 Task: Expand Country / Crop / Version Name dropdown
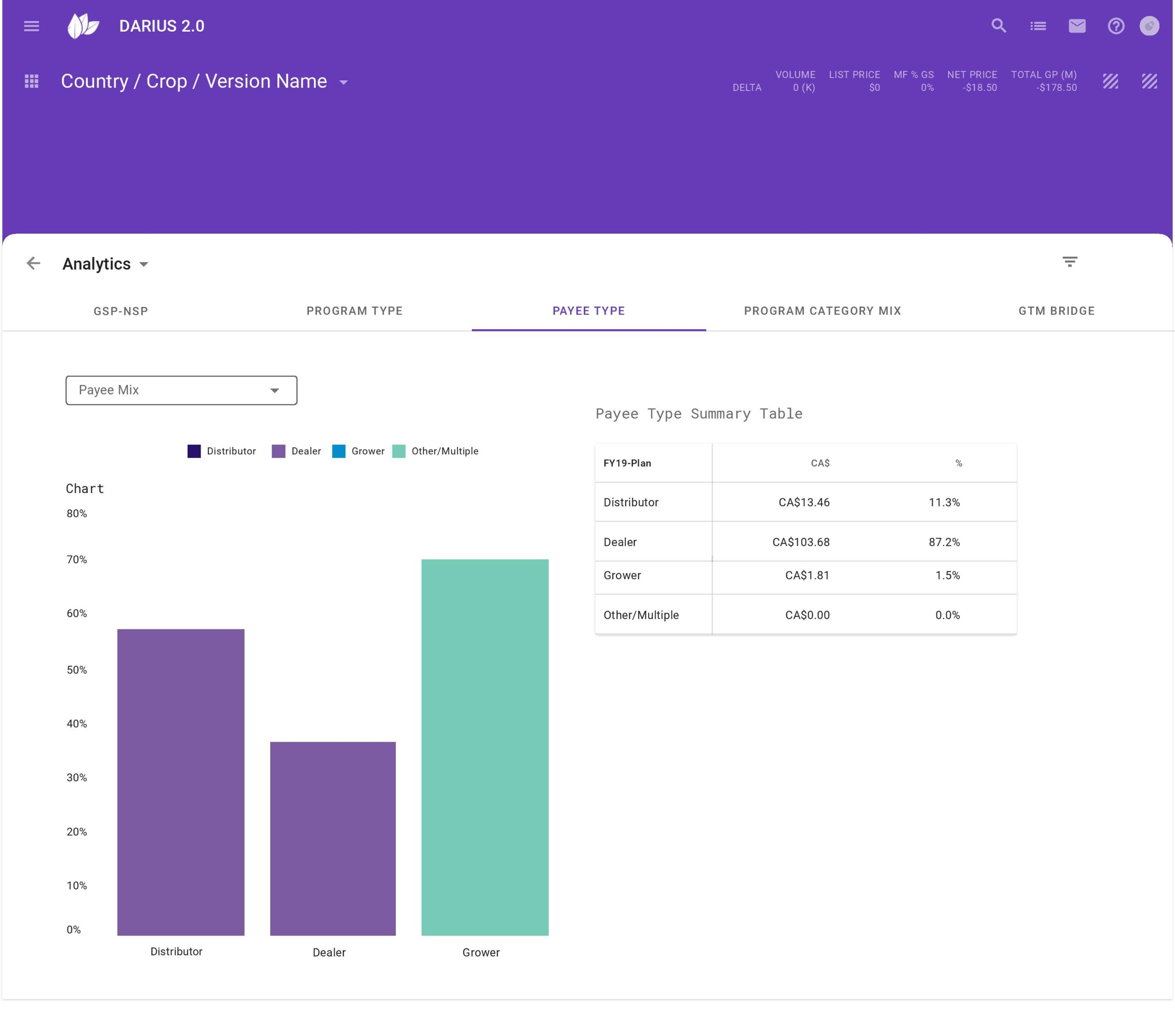pyautogui.click(x=343, y=82)
